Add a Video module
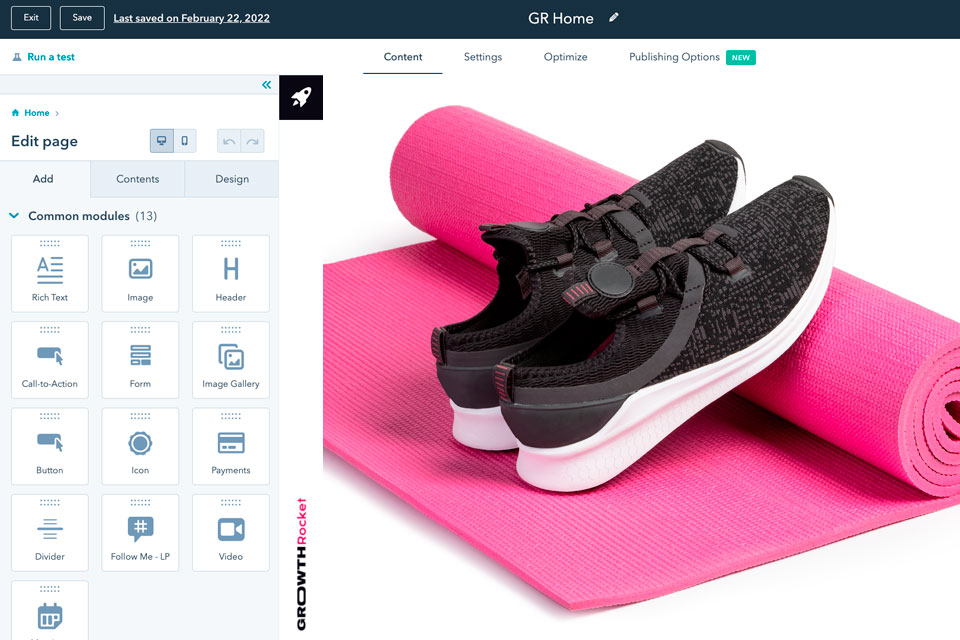This screenshot has width=960, height=640. pyautogui.click(x=230, y=532)
